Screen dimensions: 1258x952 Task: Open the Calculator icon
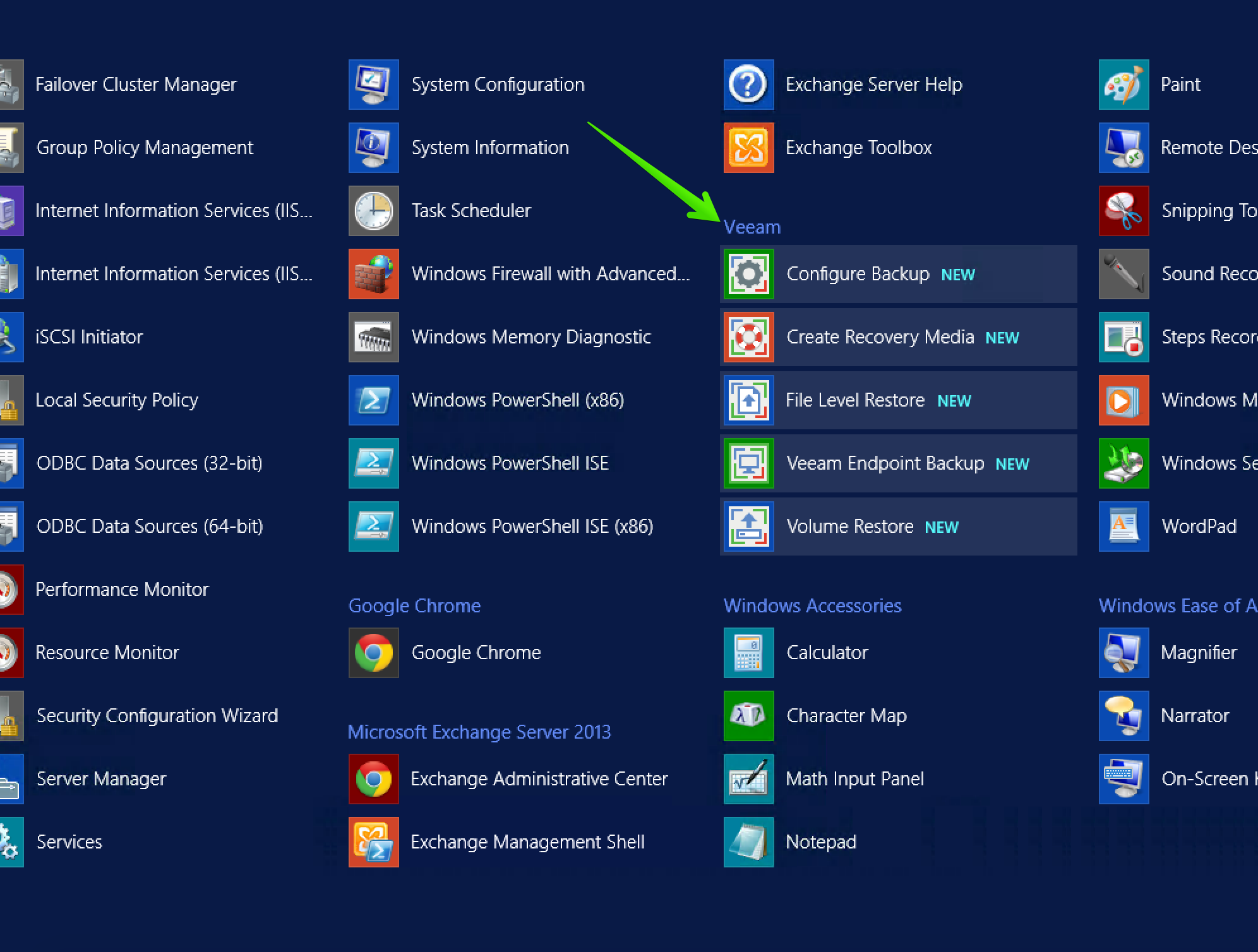(x=748, y=653)
